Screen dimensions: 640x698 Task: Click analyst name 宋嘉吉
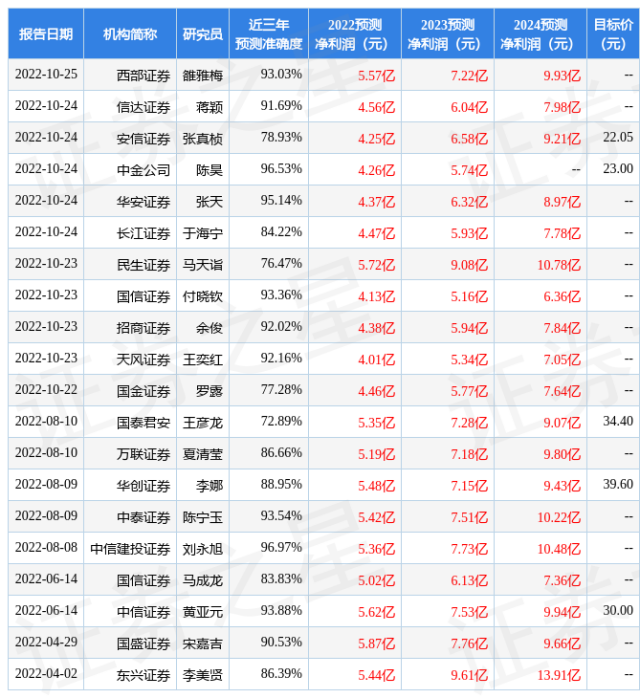(203, 644)
